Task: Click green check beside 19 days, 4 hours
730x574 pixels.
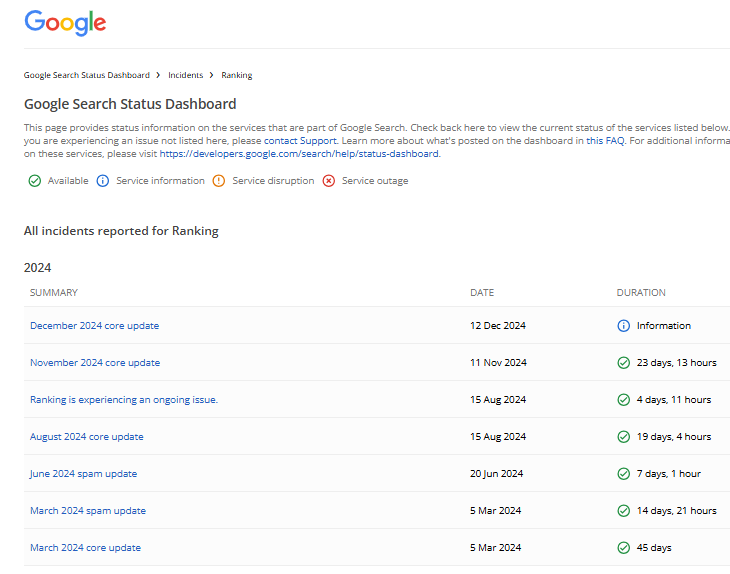Action: (623, 437)
